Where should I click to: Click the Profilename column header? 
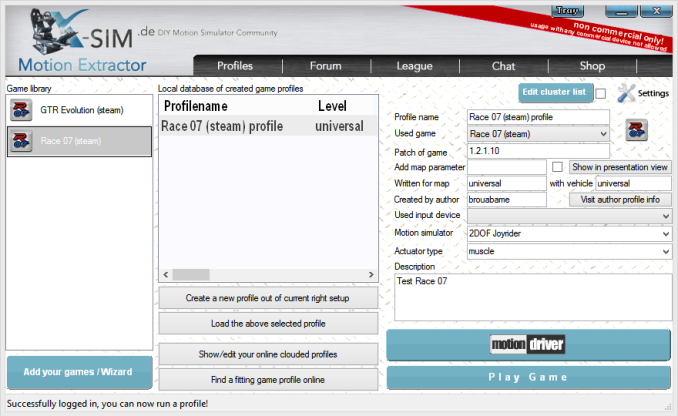[x=236, y=106]
